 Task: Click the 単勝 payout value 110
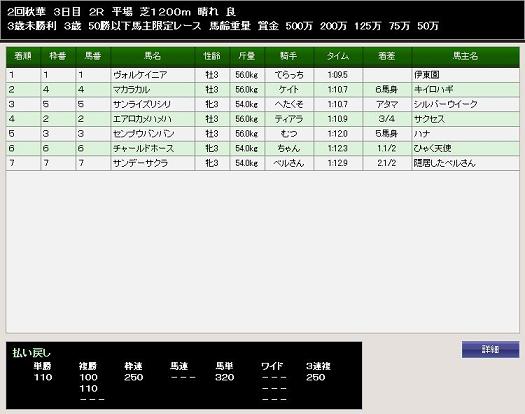click(x=43, y=377)
